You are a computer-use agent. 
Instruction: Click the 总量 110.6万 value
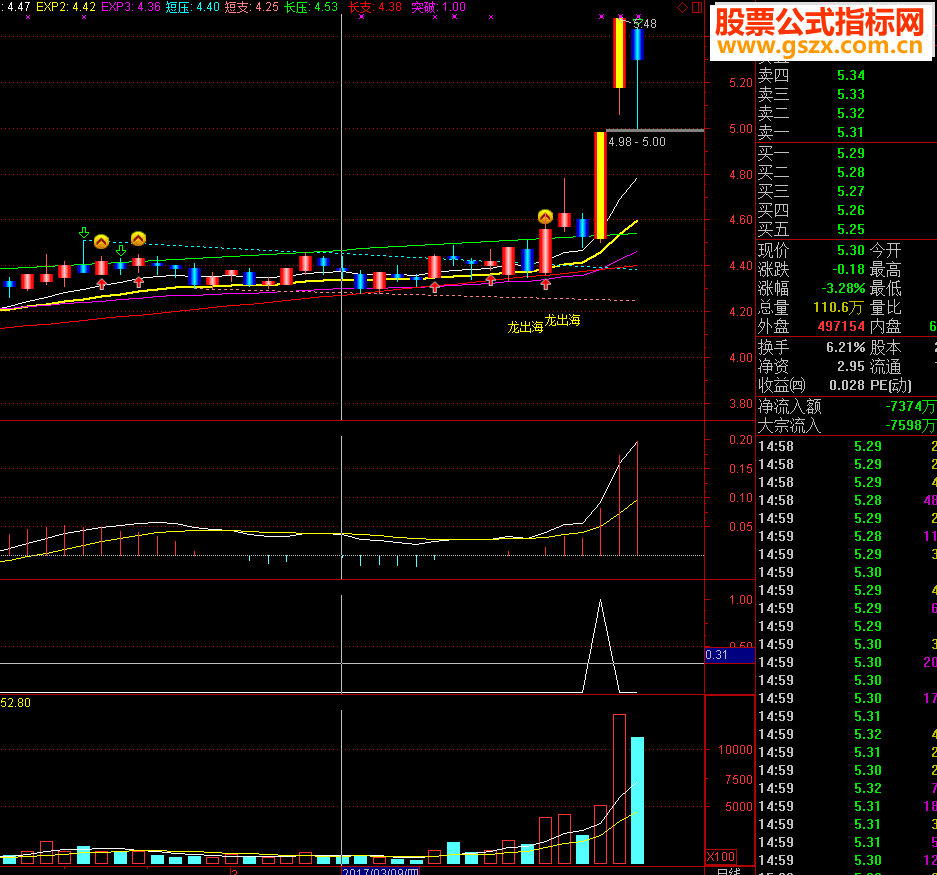point(838,308)
